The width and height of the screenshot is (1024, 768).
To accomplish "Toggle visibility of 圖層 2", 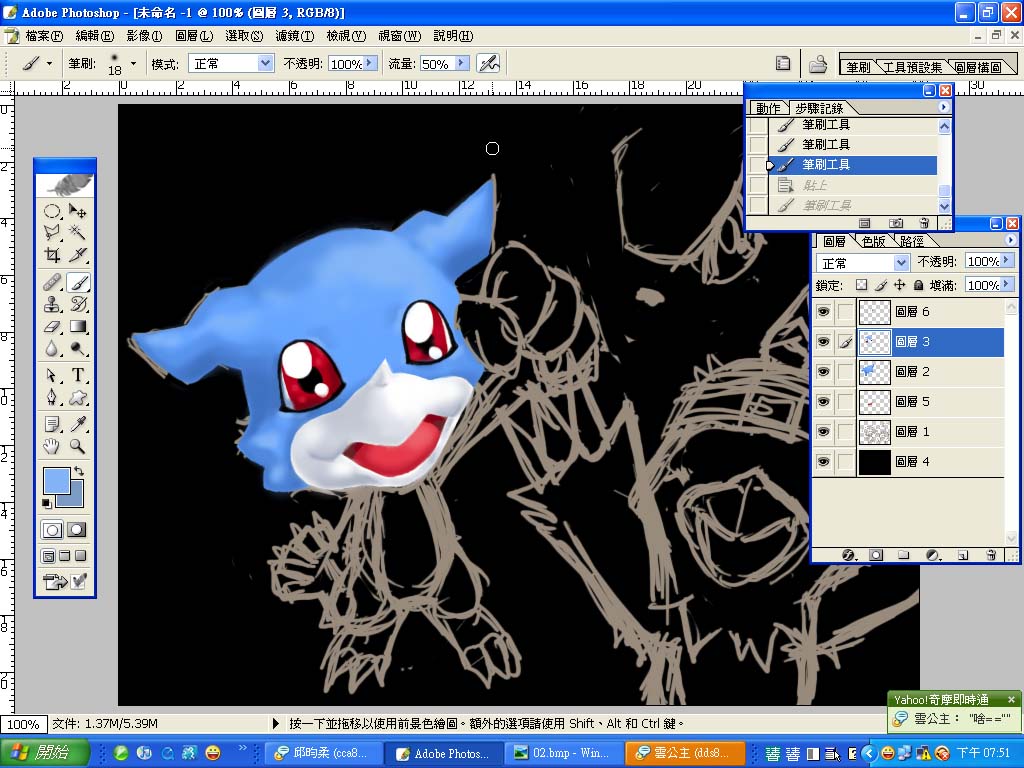I will 824,372.
